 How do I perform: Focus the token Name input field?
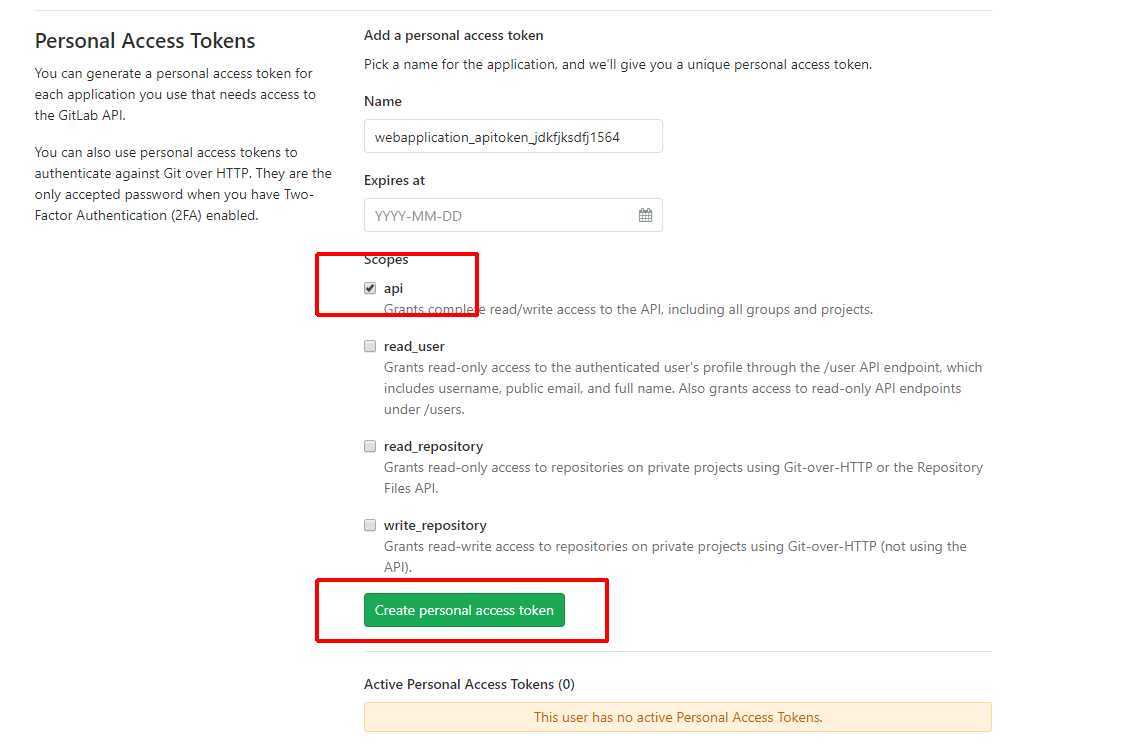tap(513, 137)
